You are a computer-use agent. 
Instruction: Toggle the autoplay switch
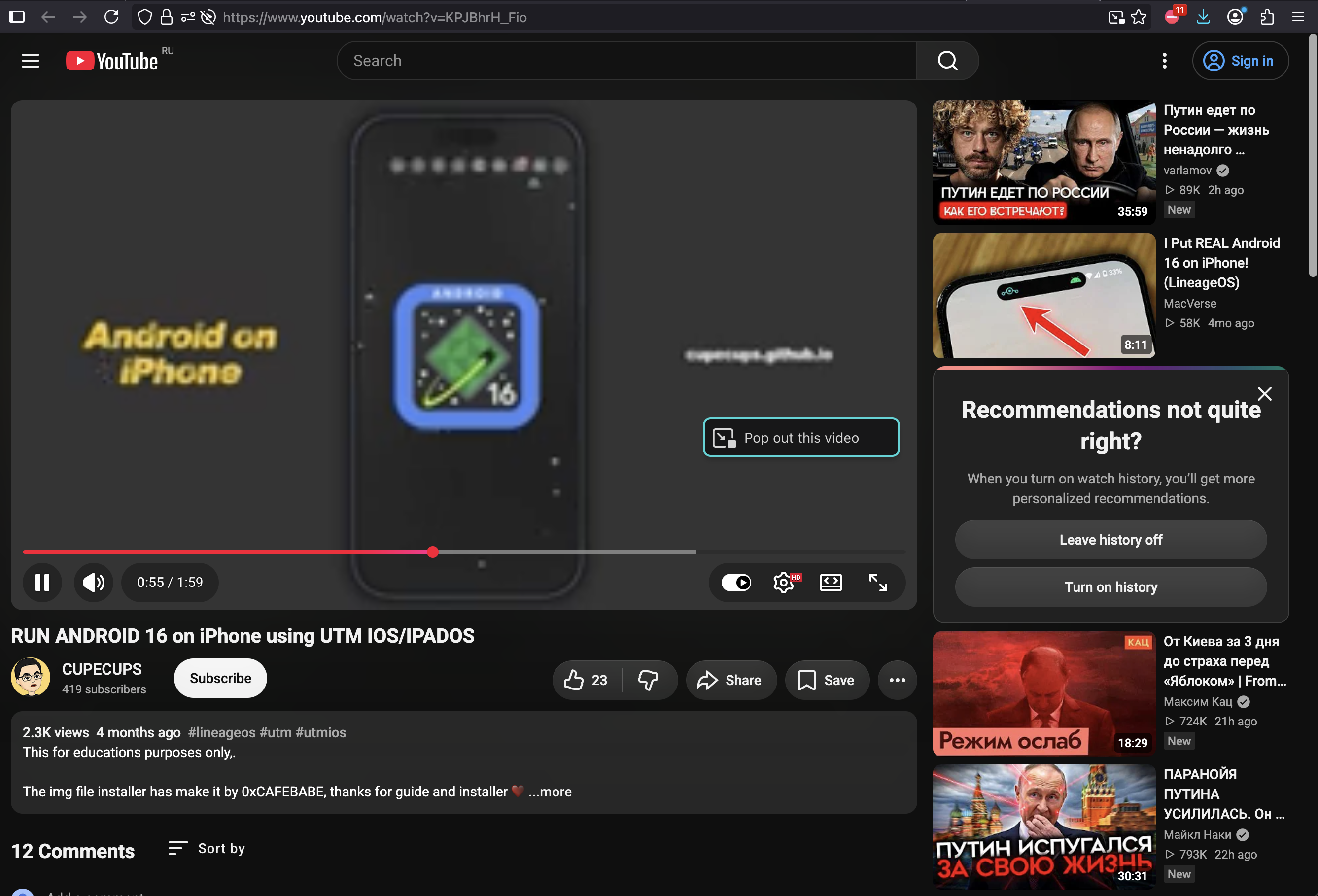736,583
